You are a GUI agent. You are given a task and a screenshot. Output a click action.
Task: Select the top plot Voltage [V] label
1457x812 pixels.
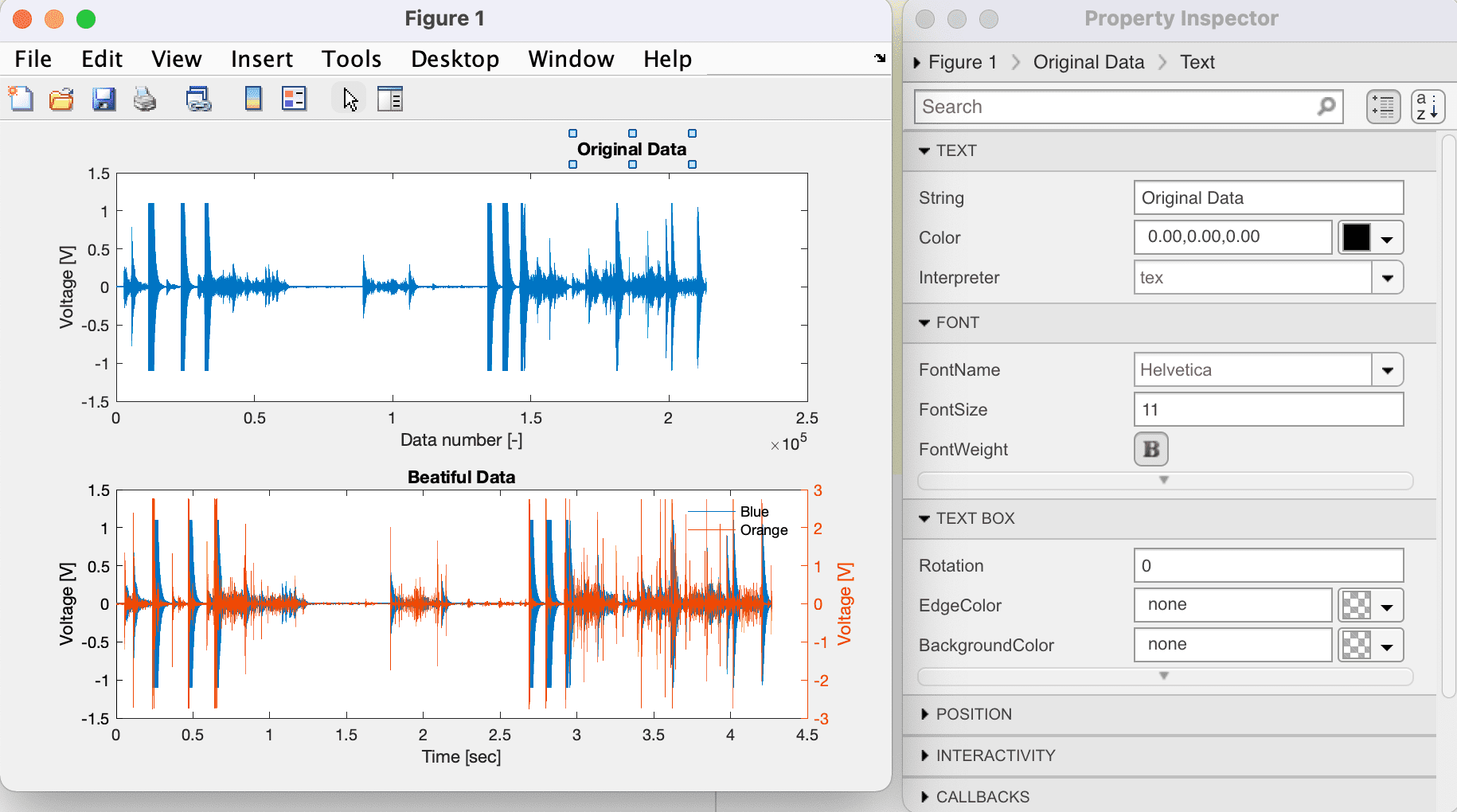click(x=67, y=287)
